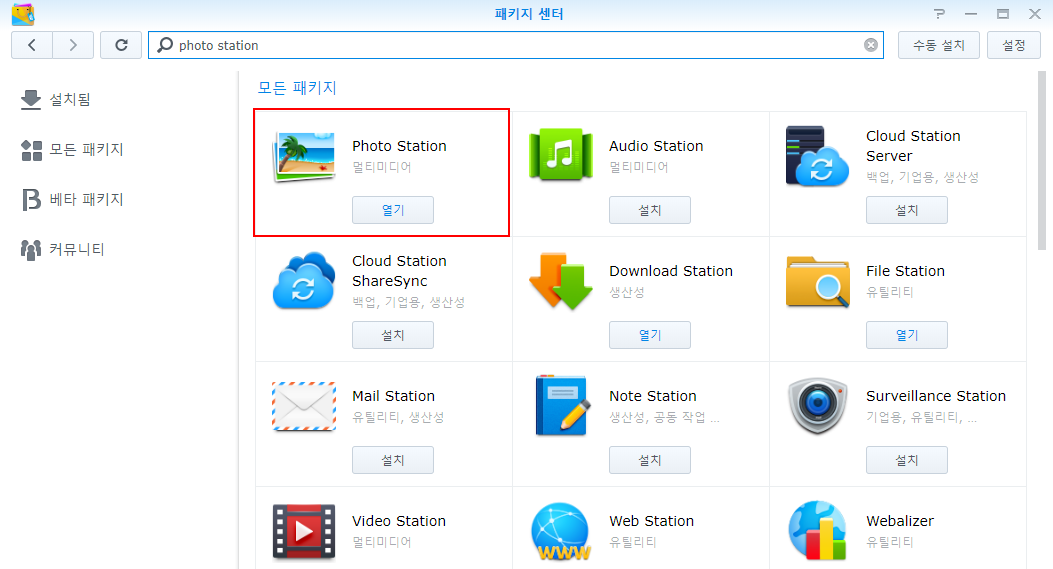Open Download Station with the 열기 button
The height and width of the screenshot is (569, 1053).
(649, 335)
